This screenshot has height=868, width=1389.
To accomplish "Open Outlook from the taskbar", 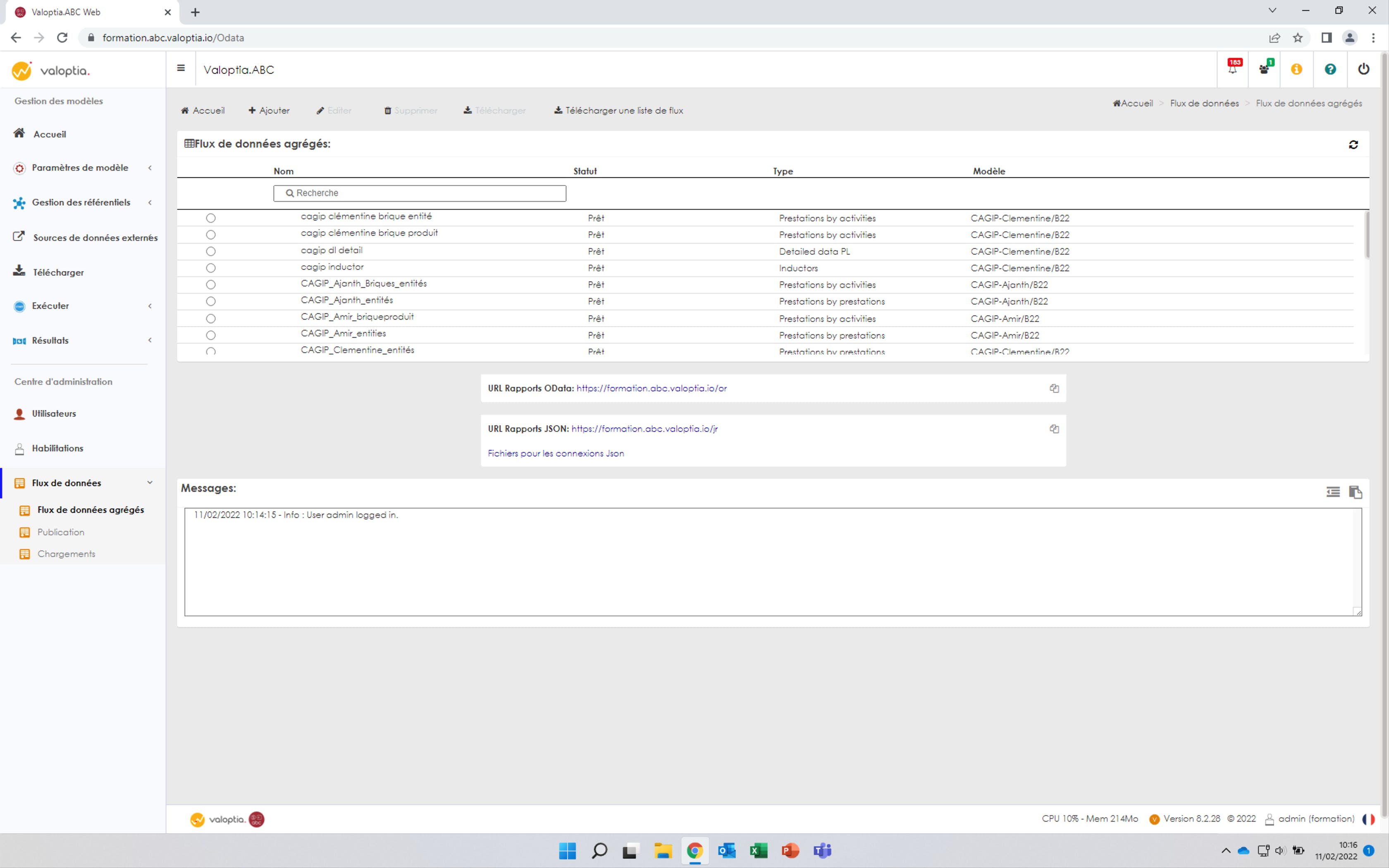I will pos(727,850).
